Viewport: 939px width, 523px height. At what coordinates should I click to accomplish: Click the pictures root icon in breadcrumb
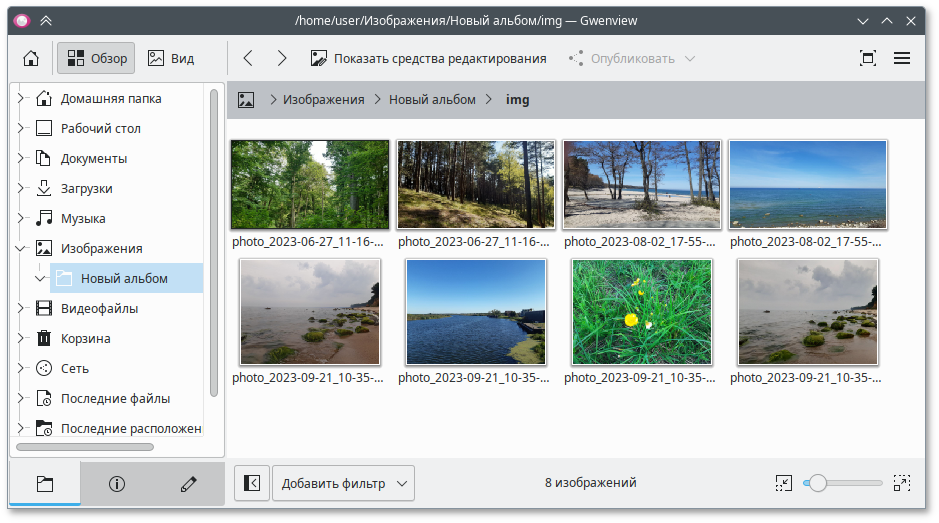[x=246, y=99]
